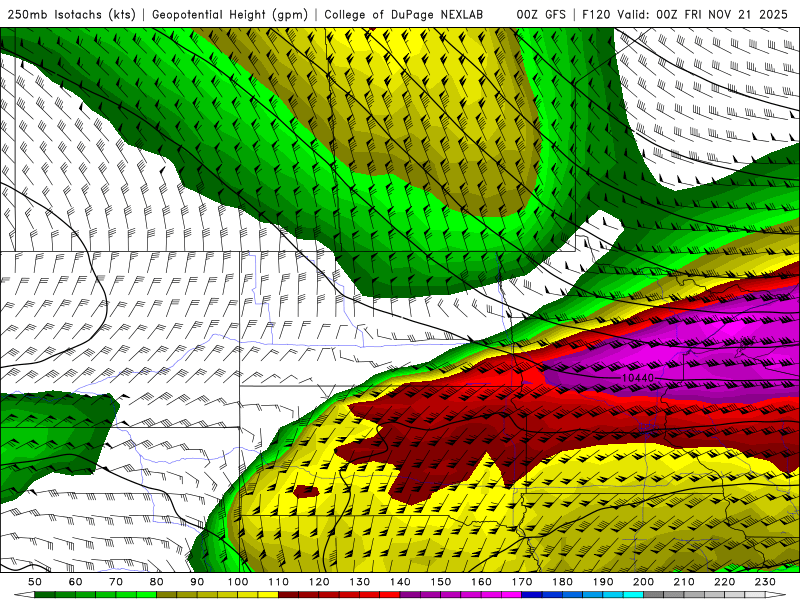Click the first dark red color bar segment after 110

click(x=288, y=595)
